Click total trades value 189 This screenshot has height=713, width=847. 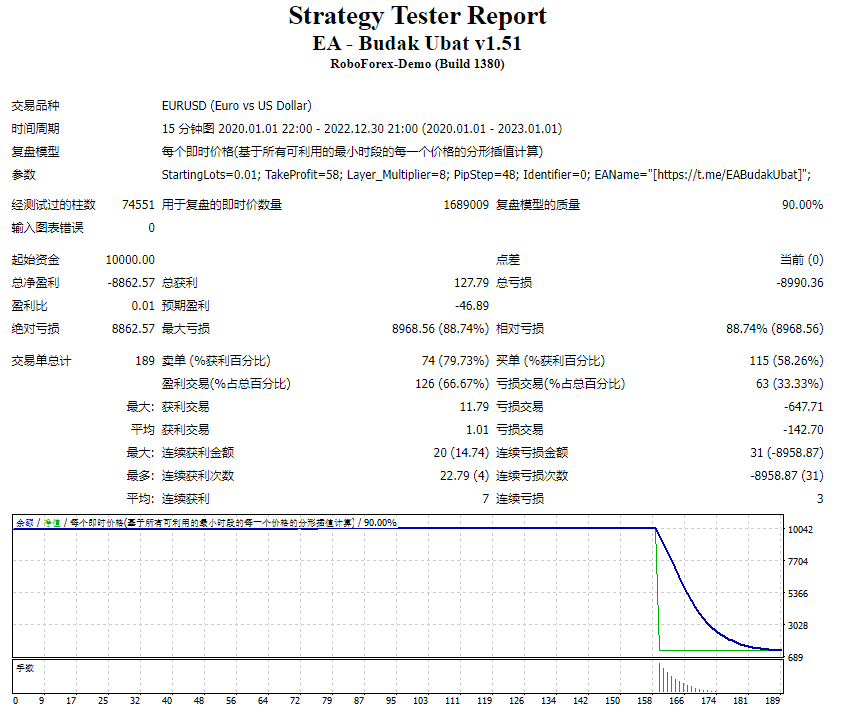(145, 360)
